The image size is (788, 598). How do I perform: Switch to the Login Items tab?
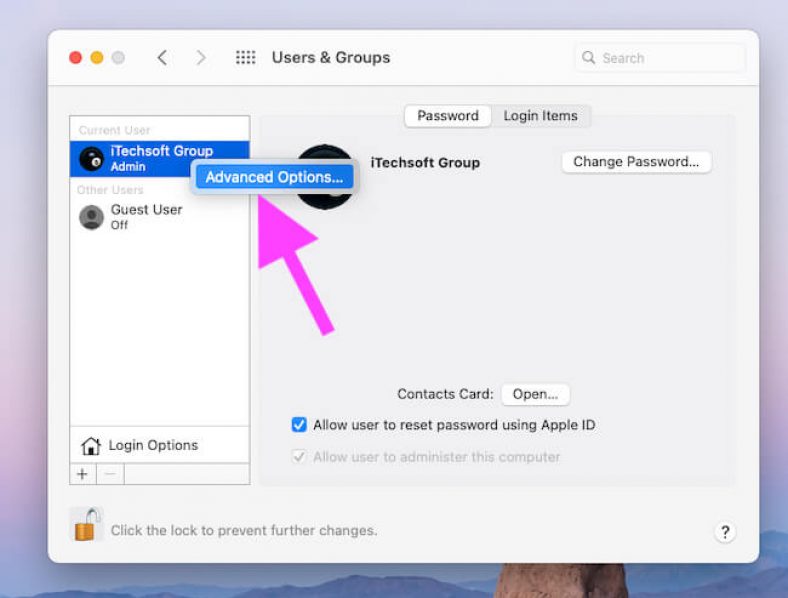(540, 116)
